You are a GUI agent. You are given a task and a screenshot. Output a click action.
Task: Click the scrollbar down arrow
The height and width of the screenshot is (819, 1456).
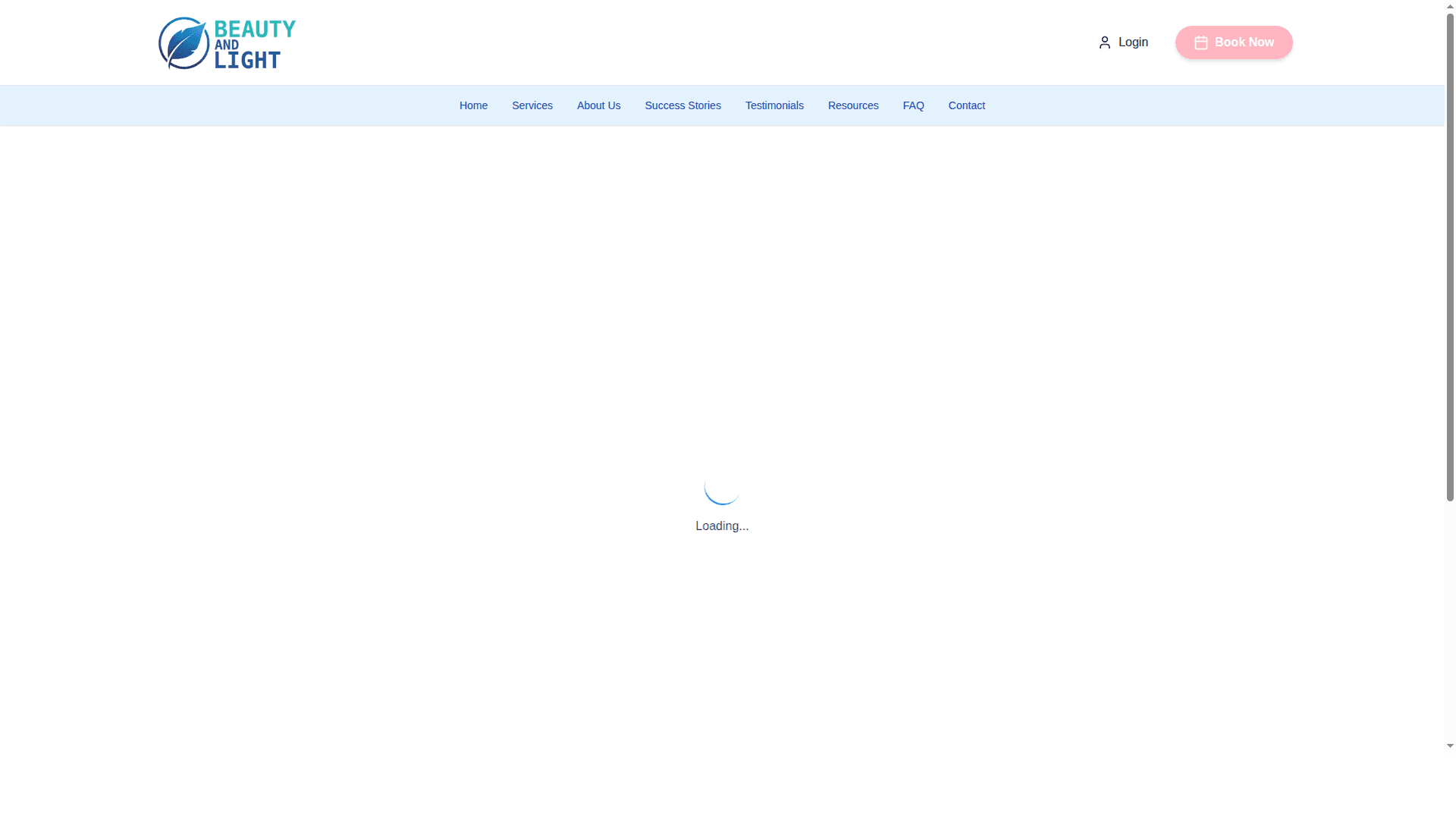[1450, 746]
